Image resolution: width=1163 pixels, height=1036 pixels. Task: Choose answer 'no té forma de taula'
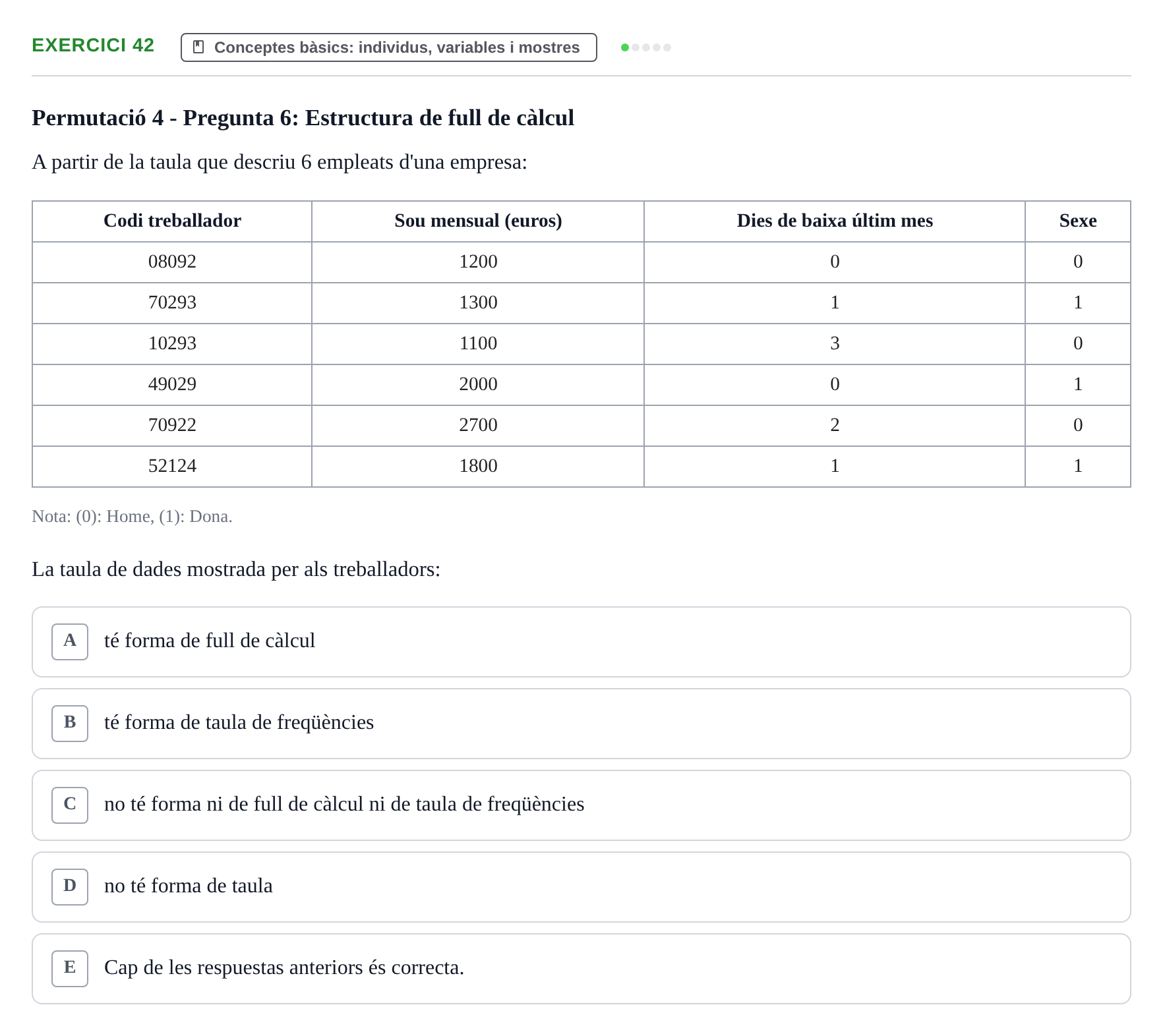tap(581, 886)
